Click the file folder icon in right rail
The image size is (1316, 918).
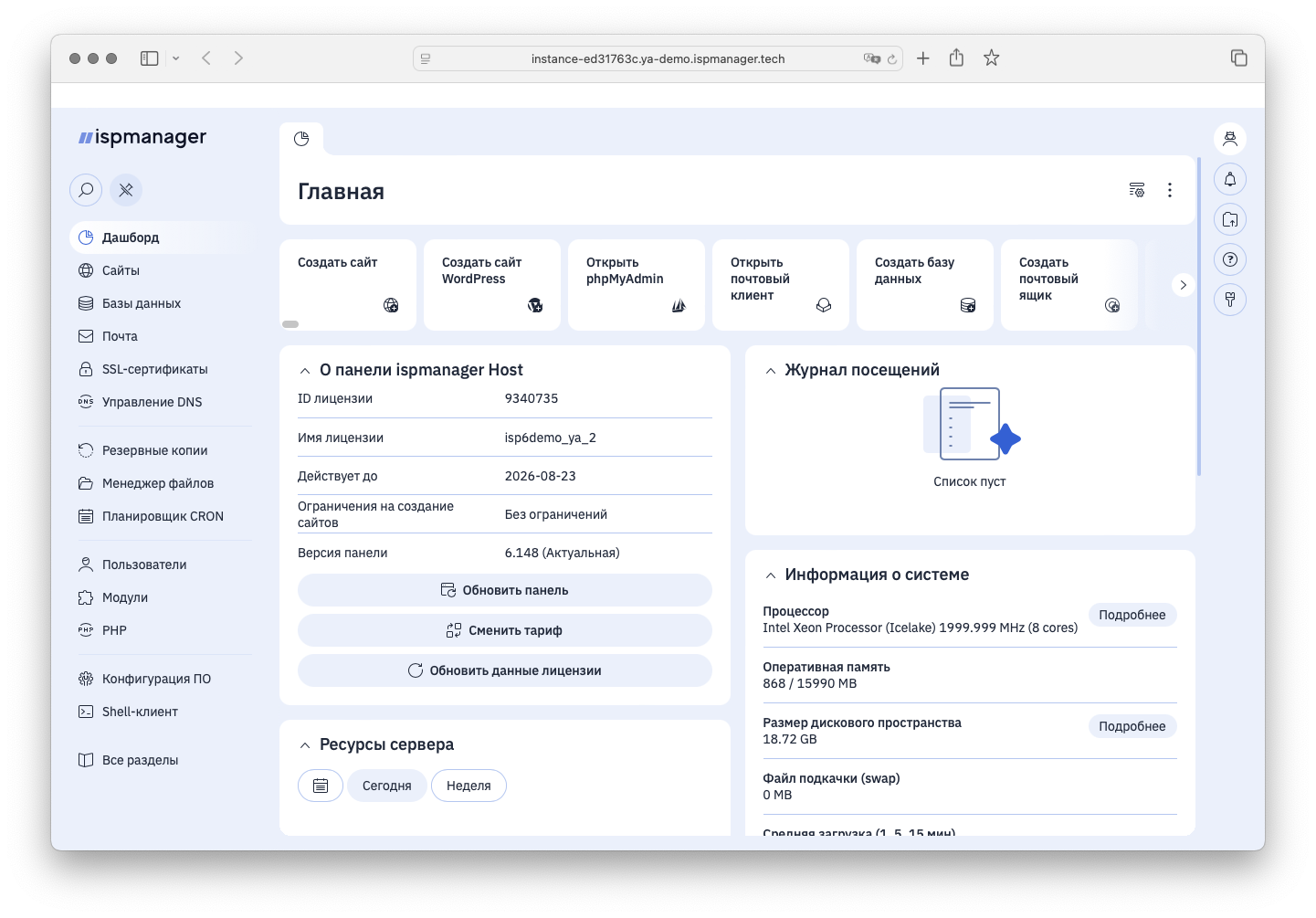1230,219
